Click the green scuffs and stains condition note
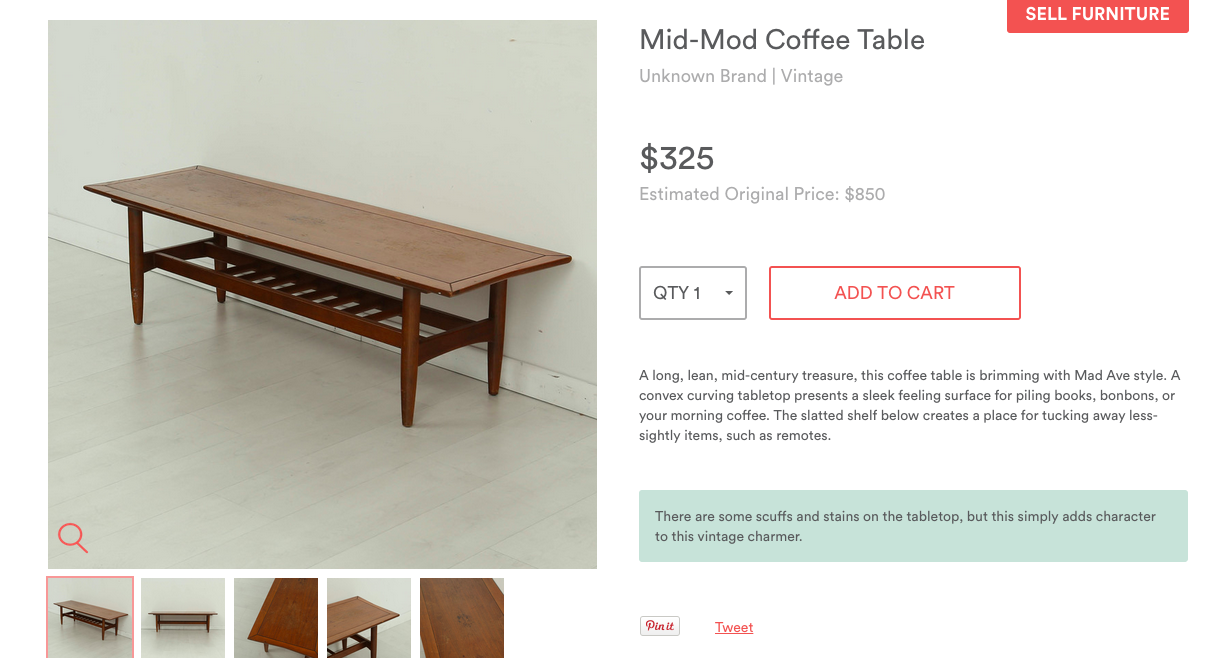The image size is (1218, 658). pyautogui.click(x=913, y=526)
